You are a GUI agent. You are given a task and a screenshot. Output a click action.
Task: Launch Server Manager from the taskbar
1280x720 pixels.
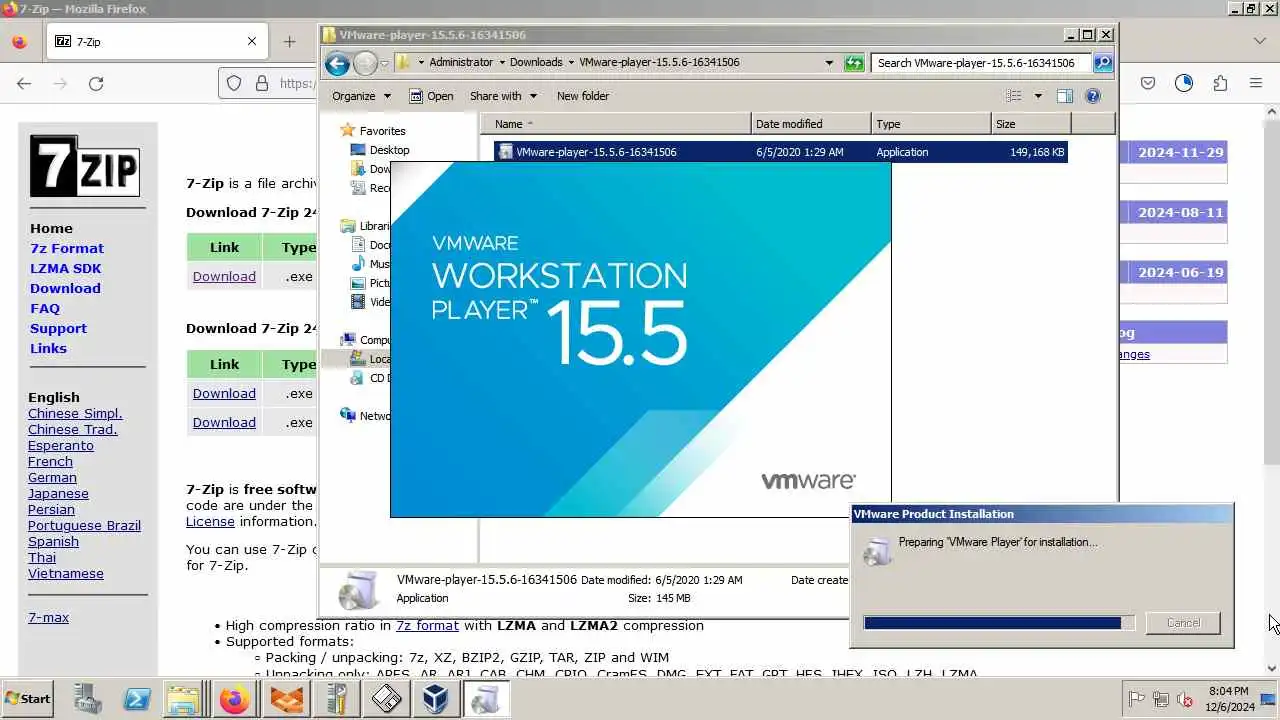click(x=87, y=699)
